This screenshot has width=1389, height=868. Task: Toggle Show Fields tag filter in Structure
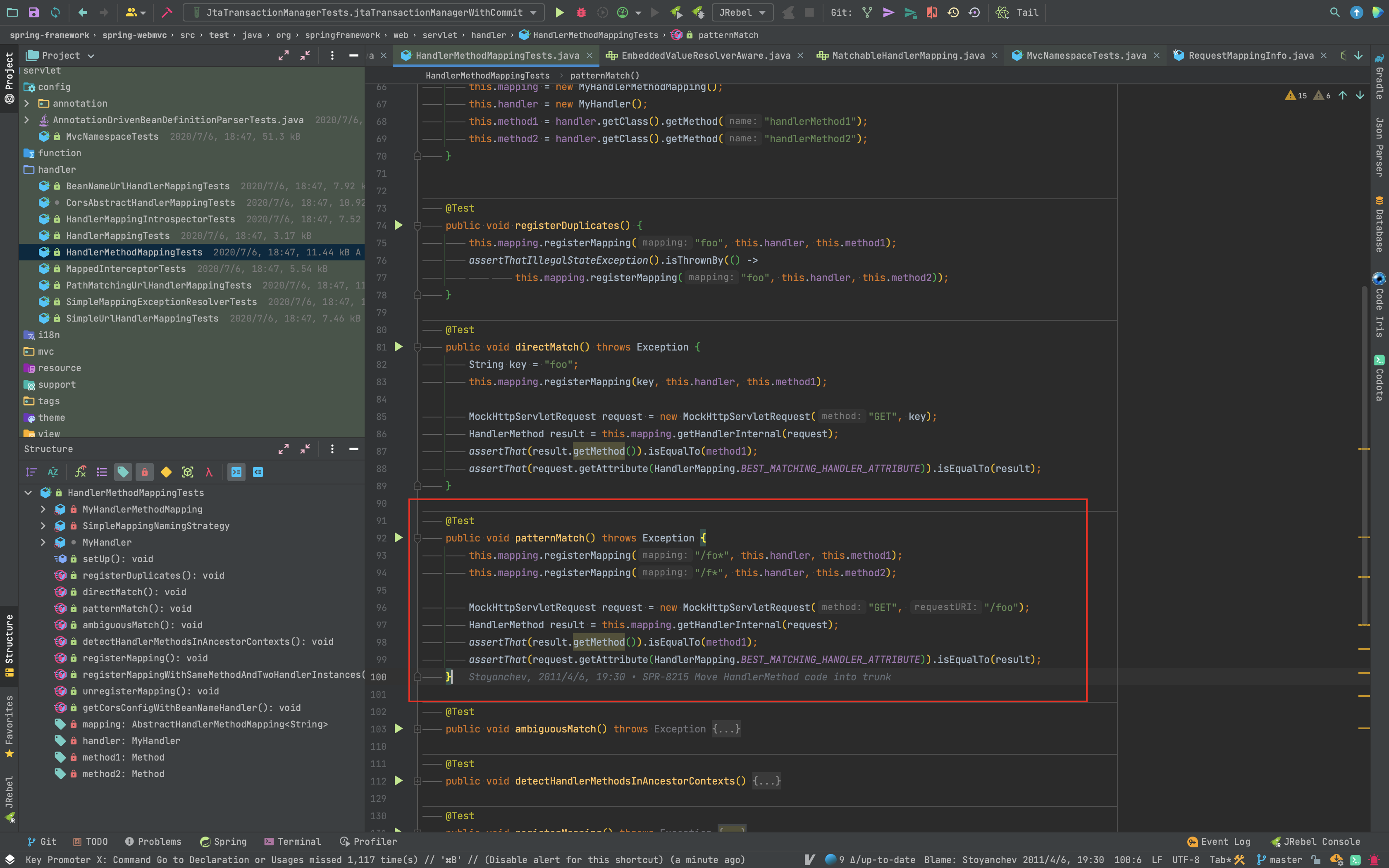[123, 472]
